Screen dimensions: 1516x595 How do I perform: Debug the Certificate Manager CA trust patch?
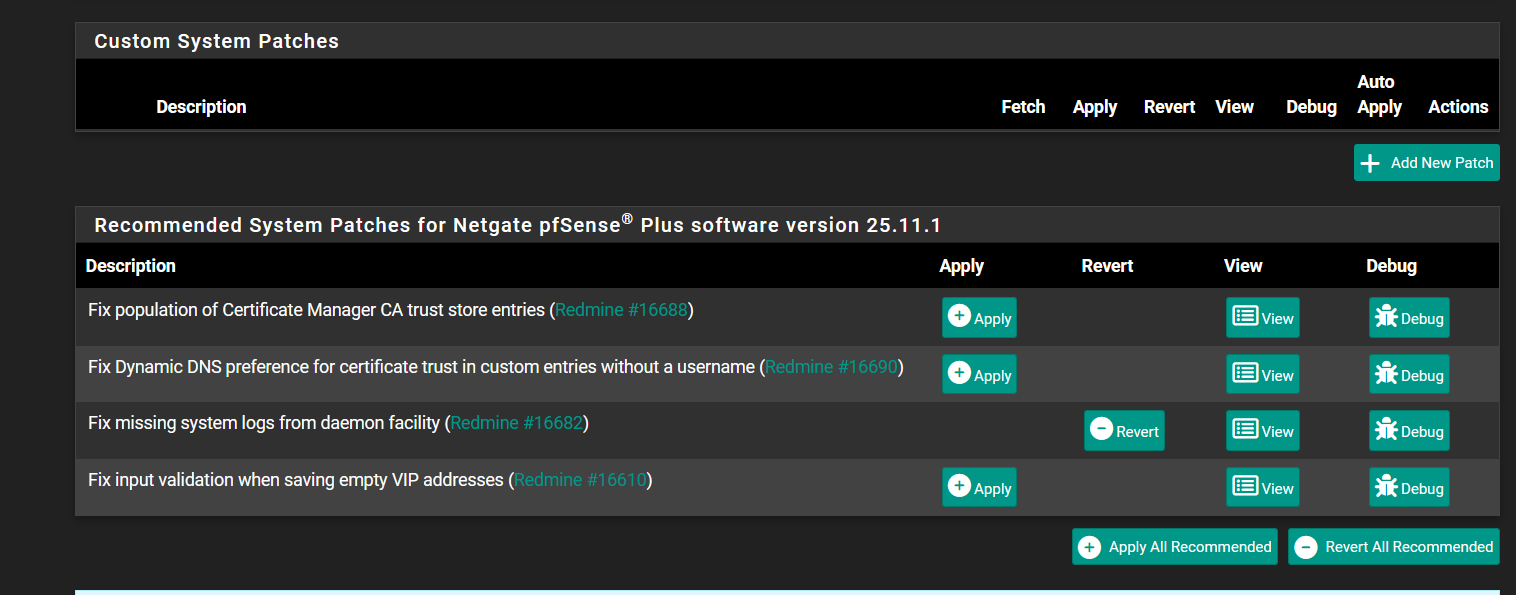point(1409,318)
